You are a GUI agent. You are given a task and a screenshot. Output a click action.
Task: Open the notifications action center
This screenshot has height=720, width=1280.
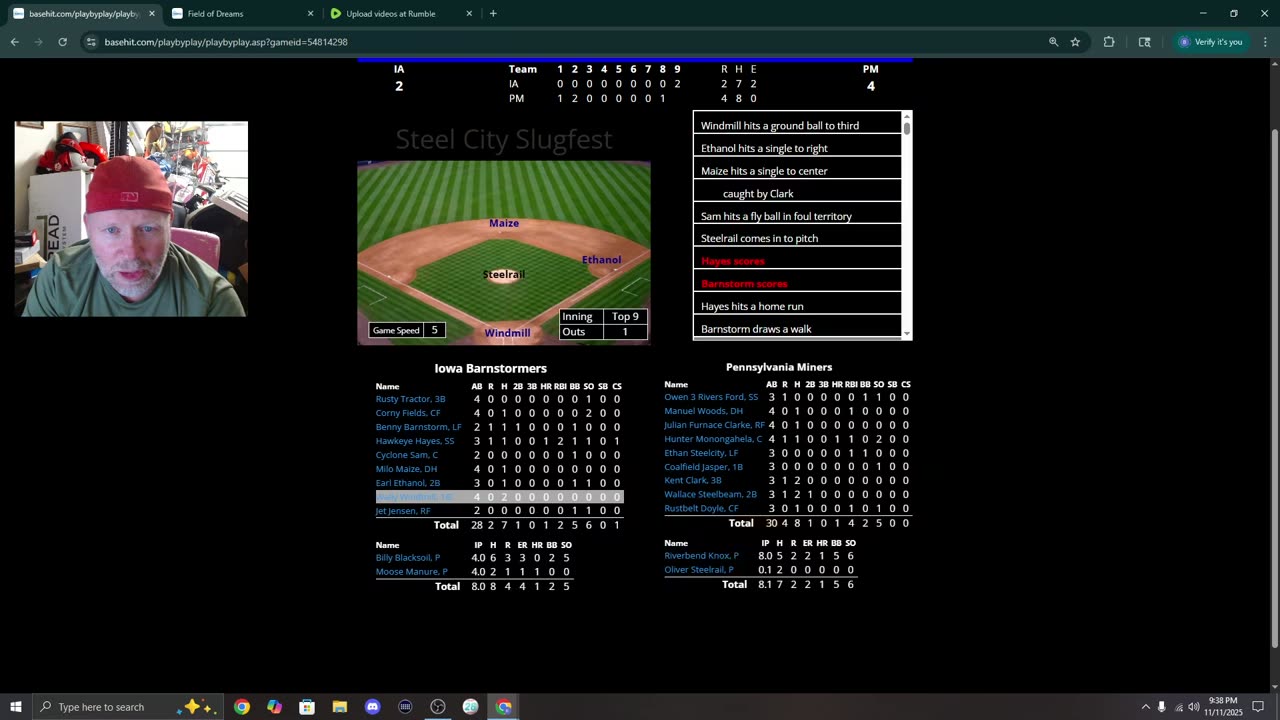tap(1259, 707)
